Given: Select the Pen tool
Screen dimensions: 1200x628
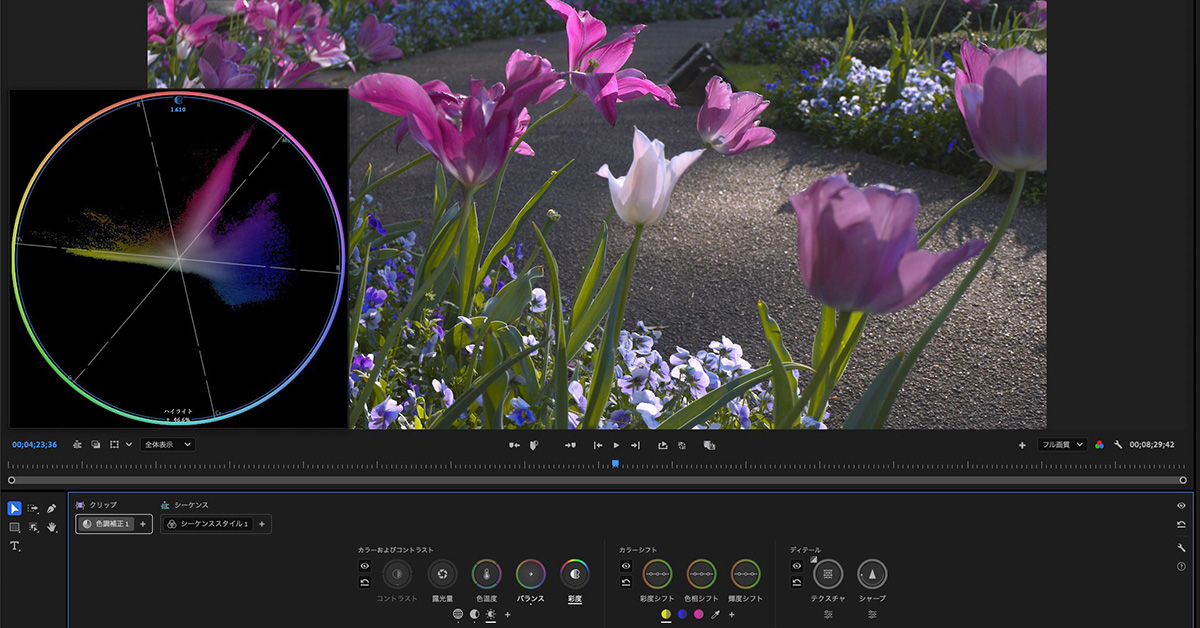Looking at the screenshot, I should 52,508.
